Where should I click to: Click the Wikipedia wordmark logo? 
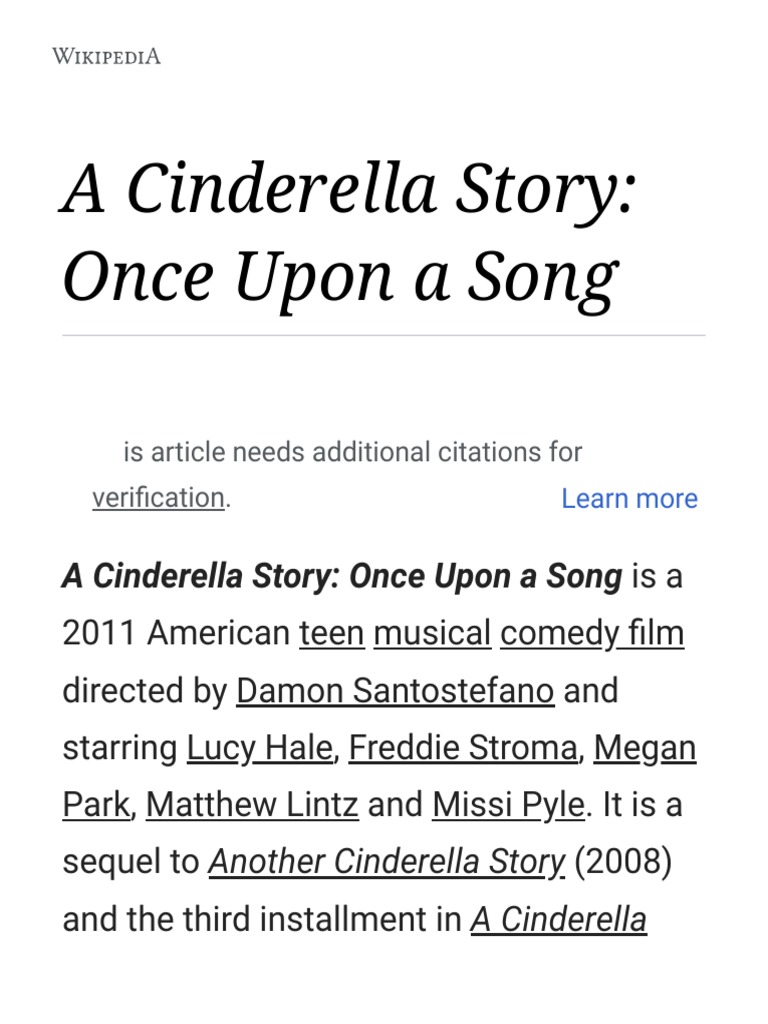tap(106, 56)
